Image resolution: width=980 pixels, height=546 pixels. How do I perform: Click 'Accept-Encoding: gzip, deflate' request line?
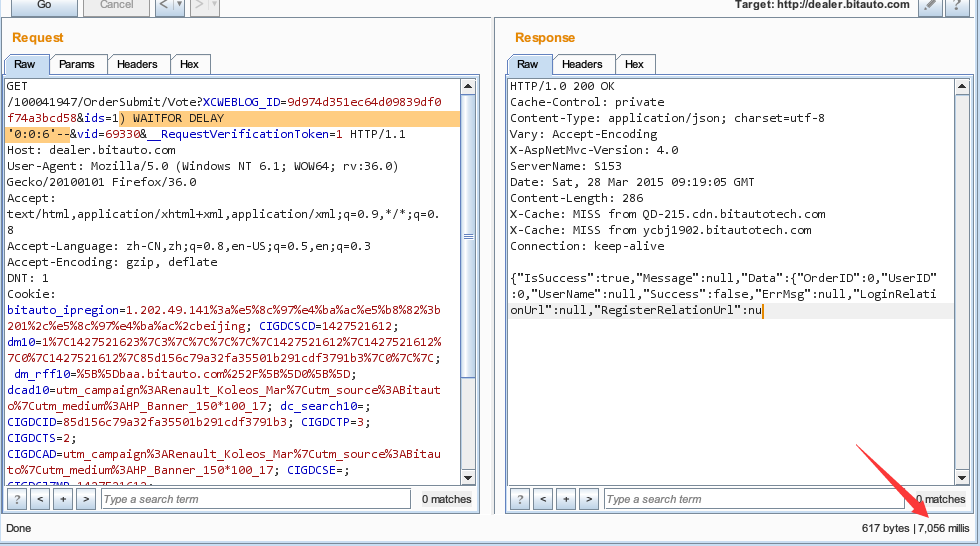[x=112, y=262]
